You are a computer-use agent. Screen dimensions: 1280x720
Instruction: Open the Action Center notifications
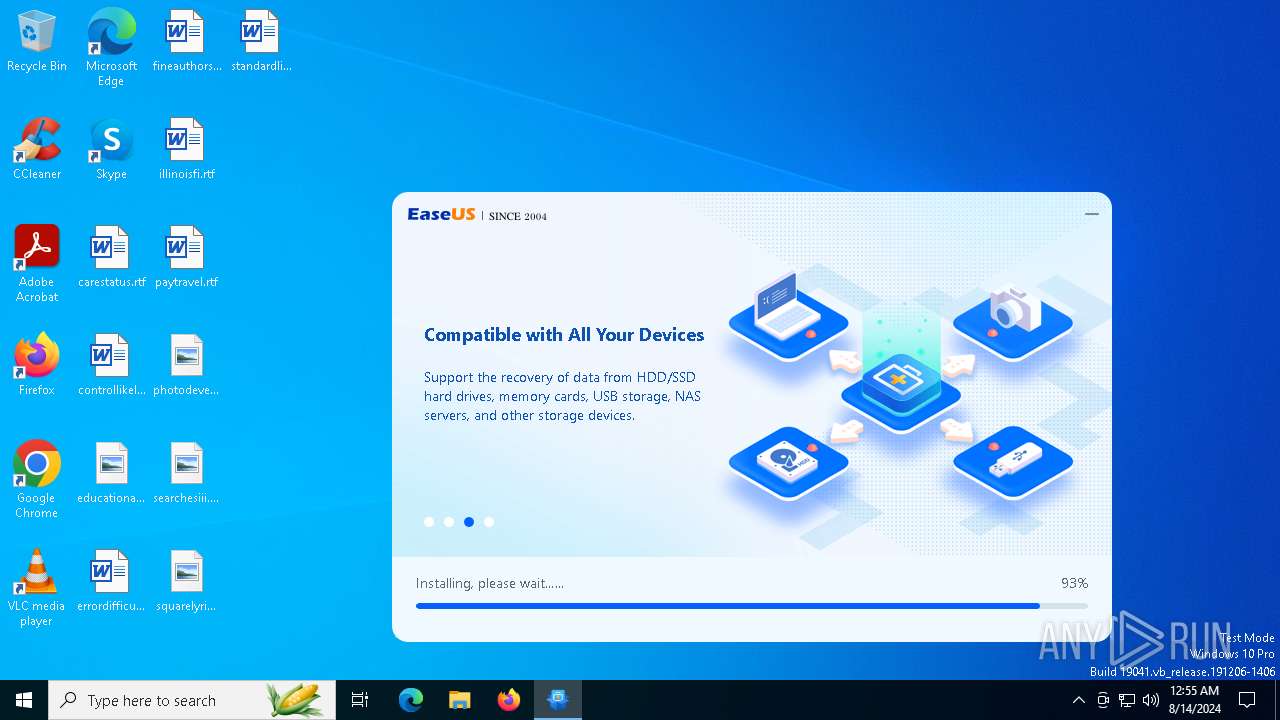click(x=1248, y=700)
